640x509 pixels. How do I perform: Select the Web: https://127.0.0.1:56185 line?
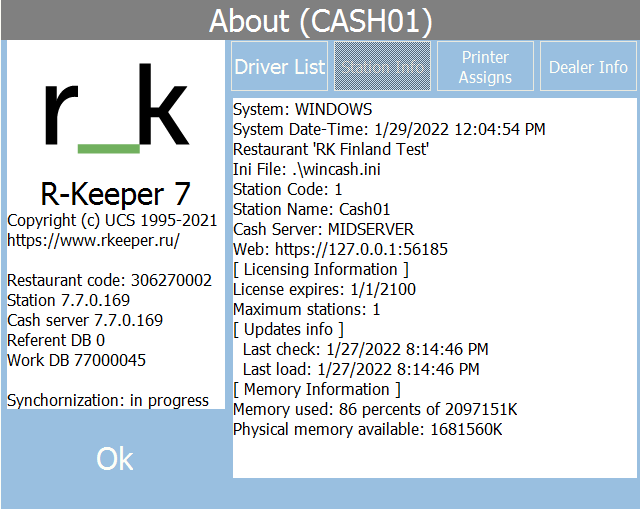click(x=340, y=249)
